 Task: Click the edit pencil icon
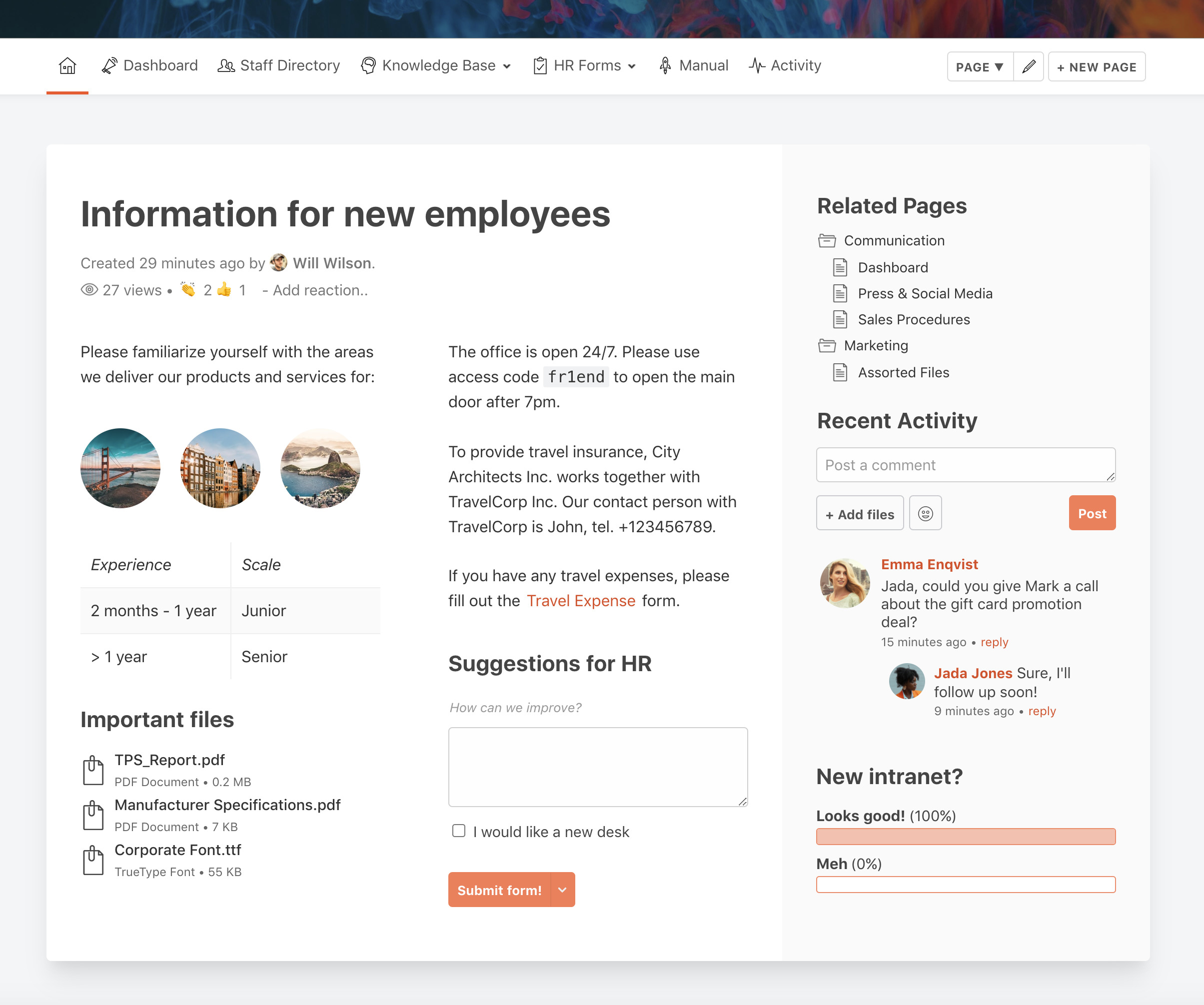pos(1028,67)
